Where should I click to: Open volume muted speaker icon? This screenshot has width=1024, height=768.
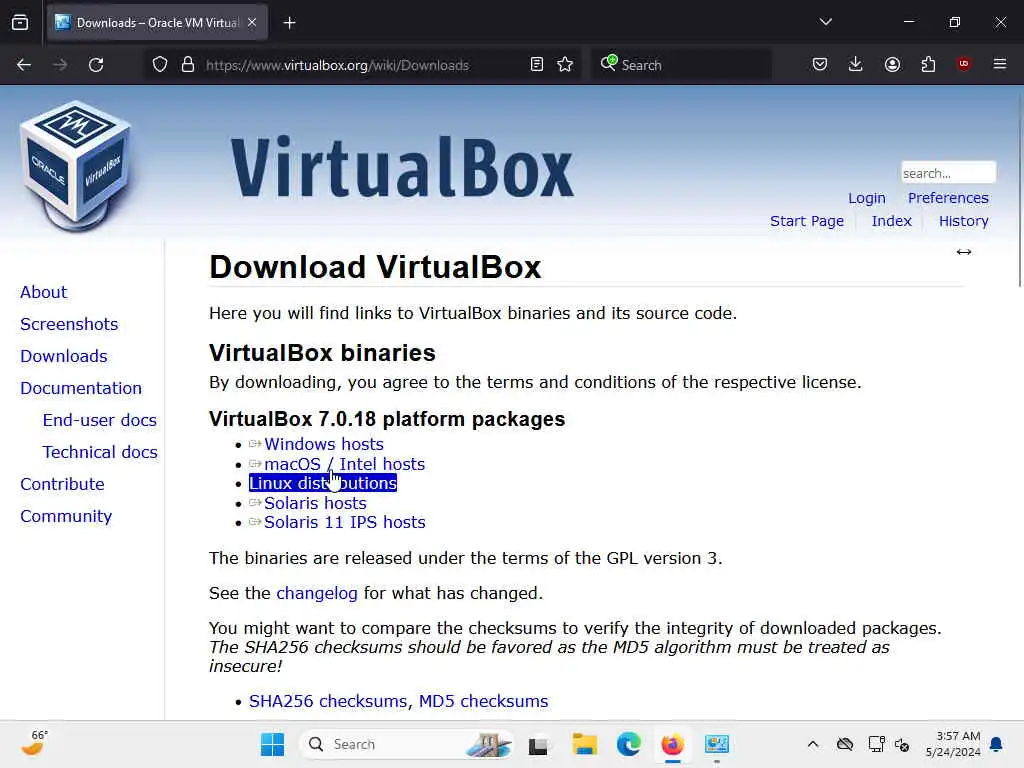click(902, 744)
